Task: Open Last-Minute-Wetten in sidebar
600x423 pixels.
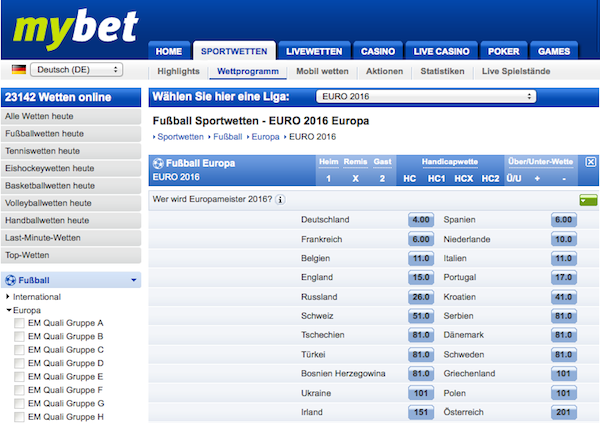Action: click(x=71, y=238)
